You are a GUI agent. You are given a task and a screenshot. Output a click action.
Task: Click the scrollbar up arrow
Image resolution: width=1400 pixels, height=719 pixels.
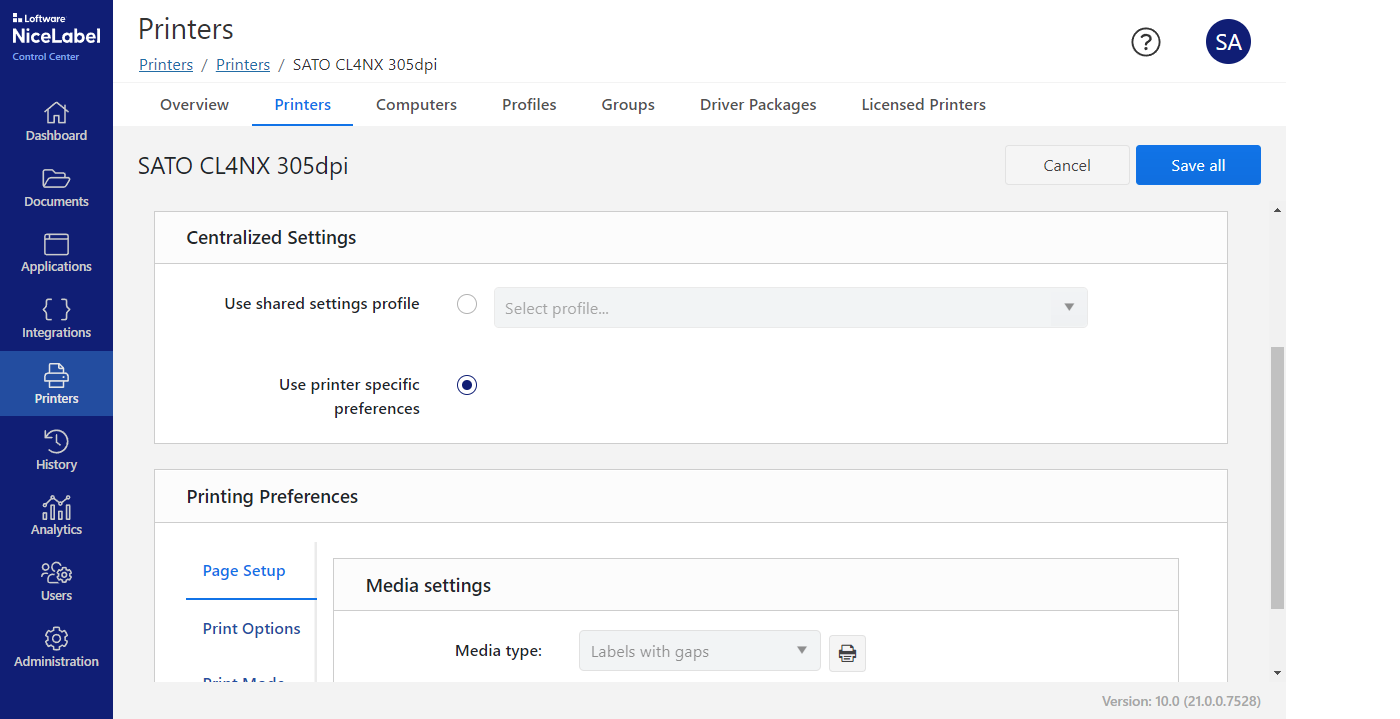coord(1277,210)
